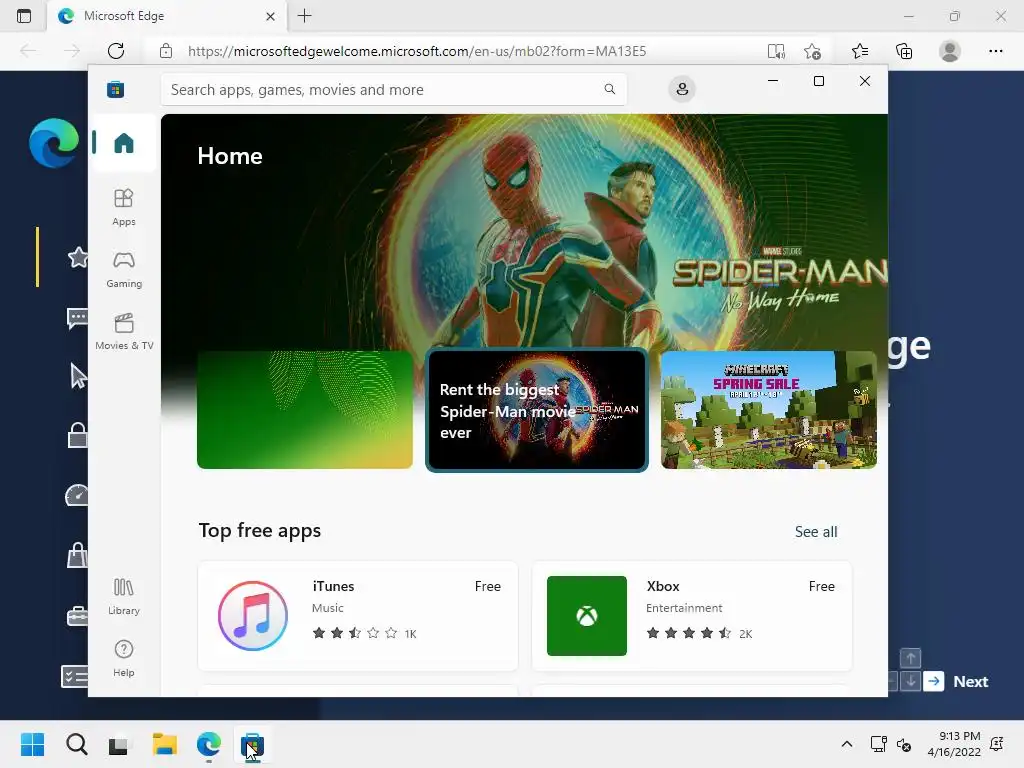Image resolution: width=1024 pixels, height=768 pixels.
Task: Open the Apps section in Store sidebar
Action: [x=124, y=207]
